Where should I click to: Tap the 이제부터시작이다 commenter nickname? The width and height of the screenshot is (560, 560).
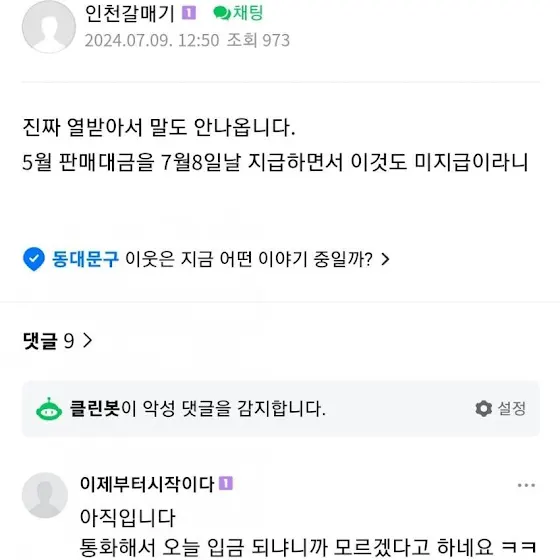(147, 484)
